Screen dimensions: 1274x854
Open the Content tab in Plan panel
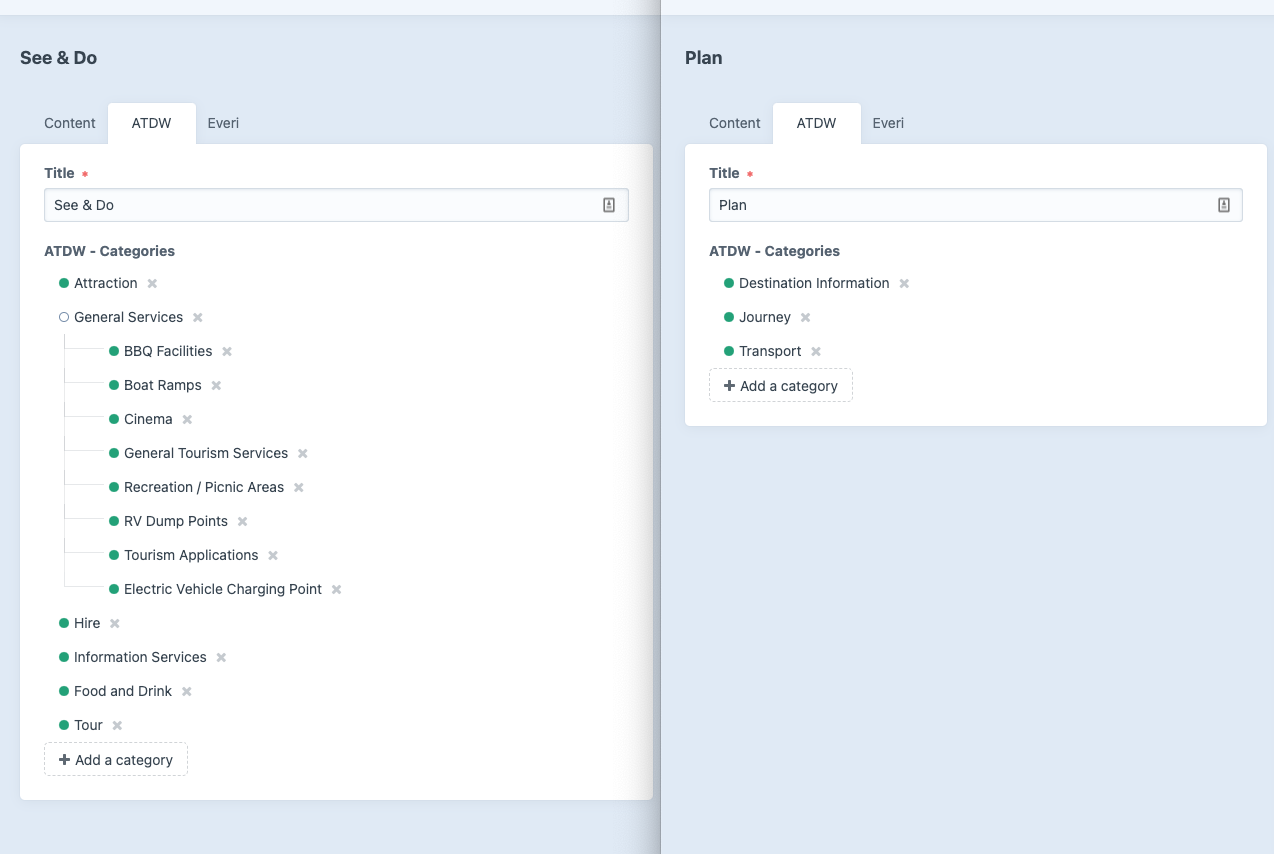pyautogui.click(x=735, y=123)
